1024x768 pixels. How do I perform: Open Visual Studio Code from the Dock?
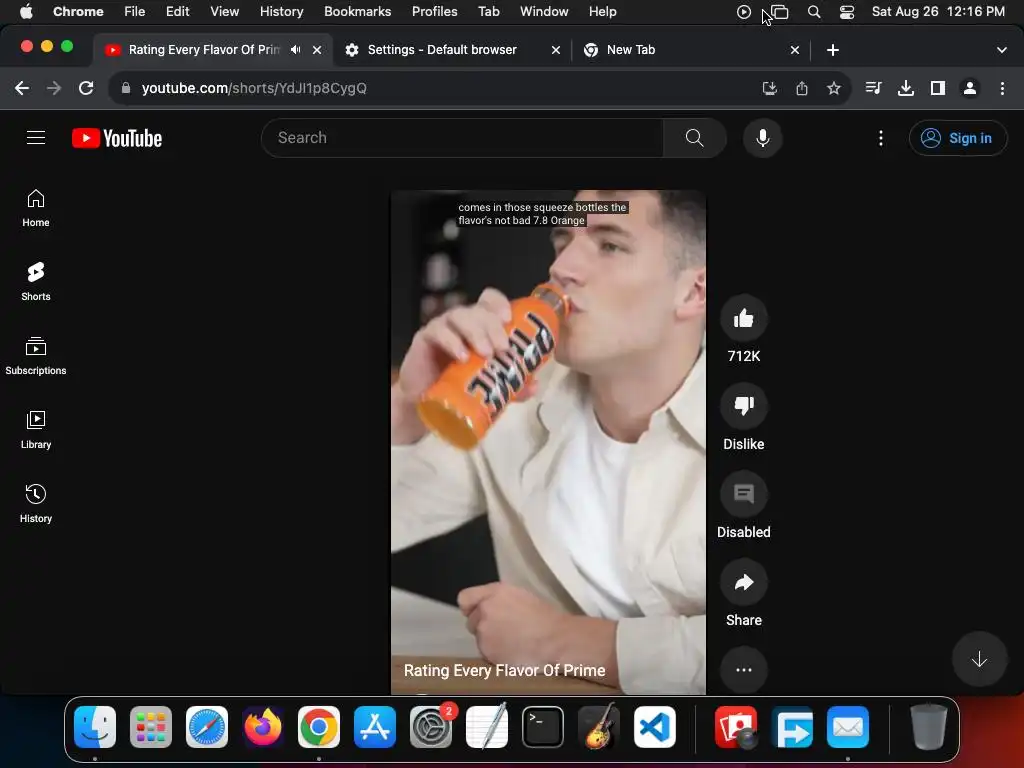(655, 727)
